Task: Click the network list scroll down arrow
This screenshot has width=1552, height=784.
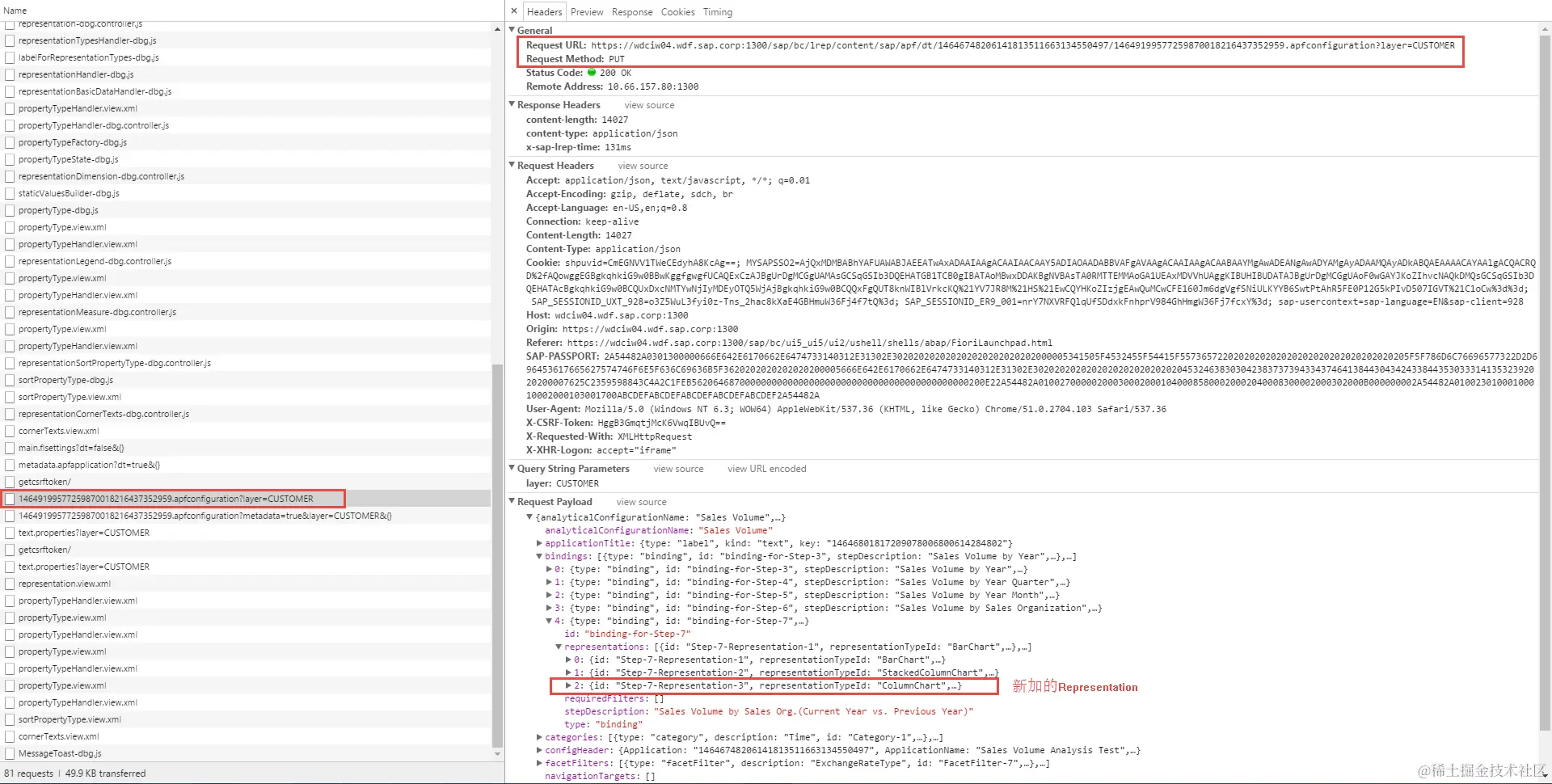Action: pyautogui.click(x=497, y=754)
